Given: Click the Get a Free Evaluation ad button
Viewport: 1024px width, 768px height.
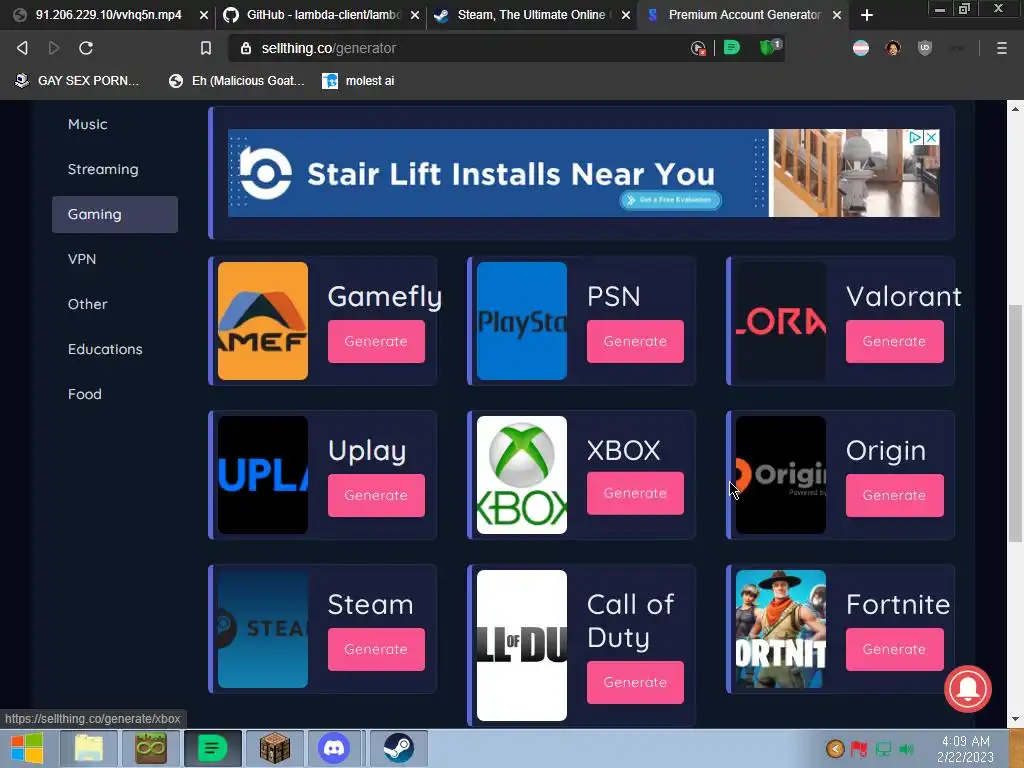Looking at the screenshot, I should (x=670, y=200).
